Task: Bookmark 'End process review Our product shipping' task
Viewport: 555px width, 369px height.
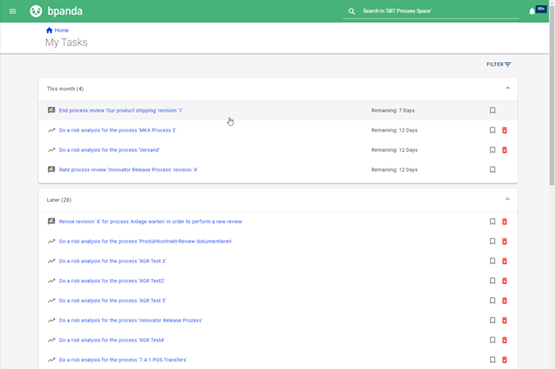Action: pyautogui.click(x=492, y=110)
